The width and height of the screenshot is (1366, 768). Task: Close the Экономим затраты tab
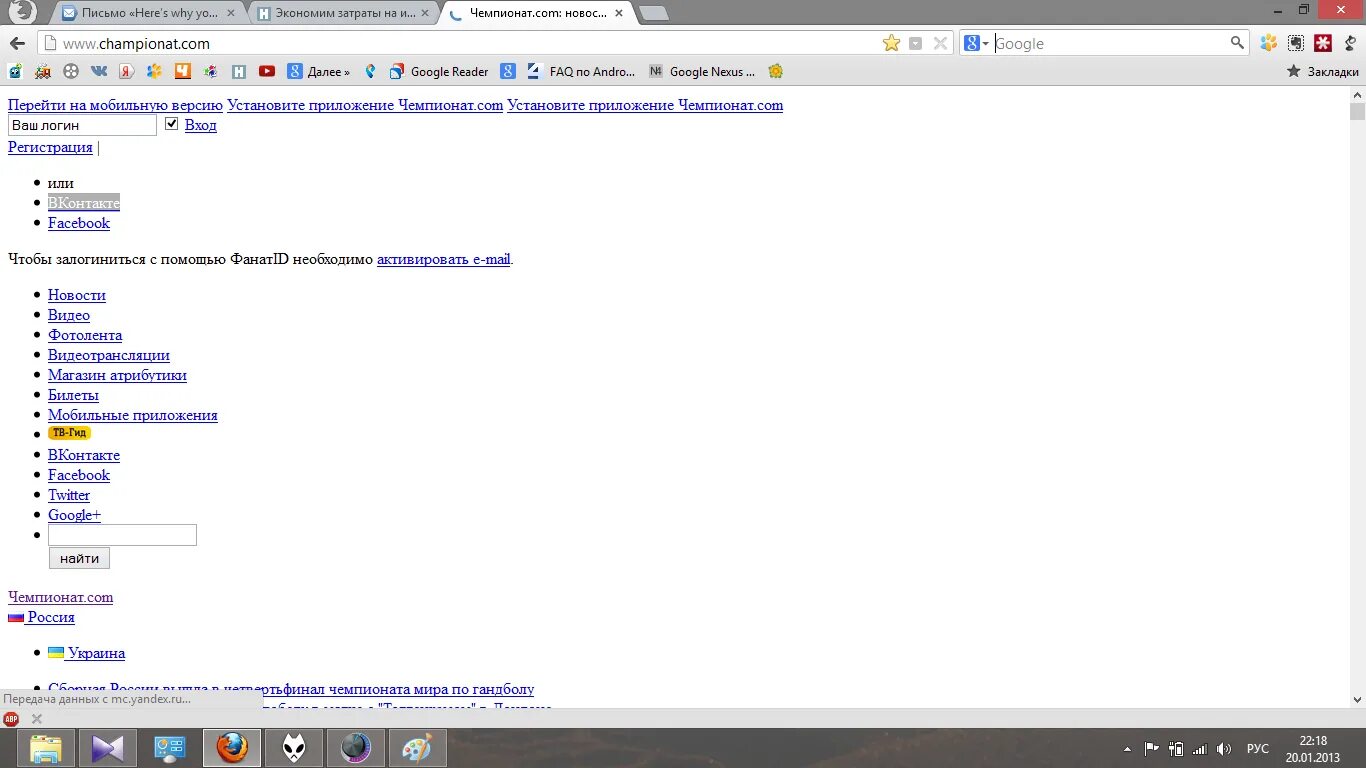coord(425,13)
